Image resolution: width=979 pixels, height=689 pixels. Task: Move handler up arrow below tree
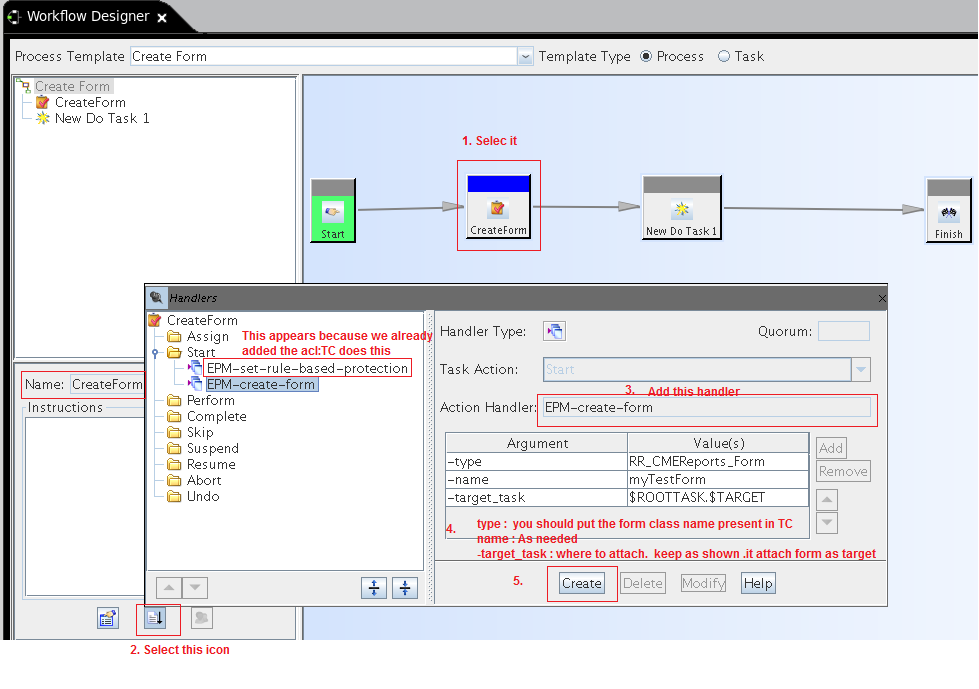coord(169,587)
